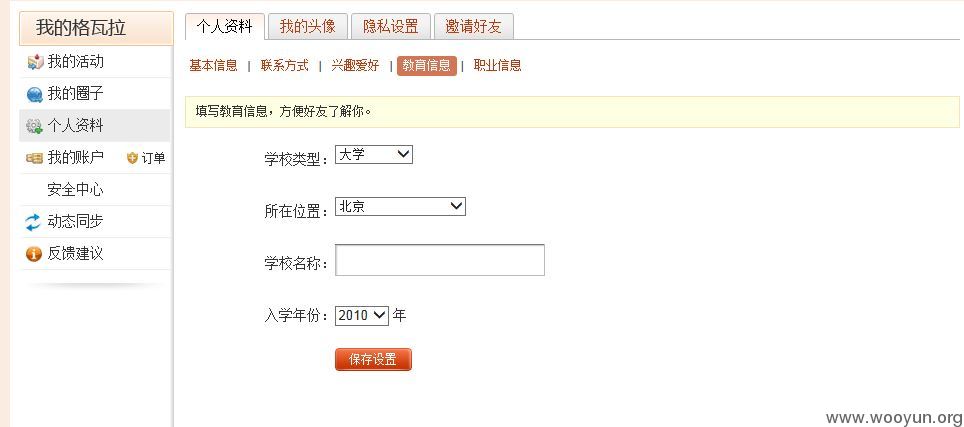Switch to the 我的头像 tab
Viewport: 964px width, 427px height.
(x=307, y=26)
